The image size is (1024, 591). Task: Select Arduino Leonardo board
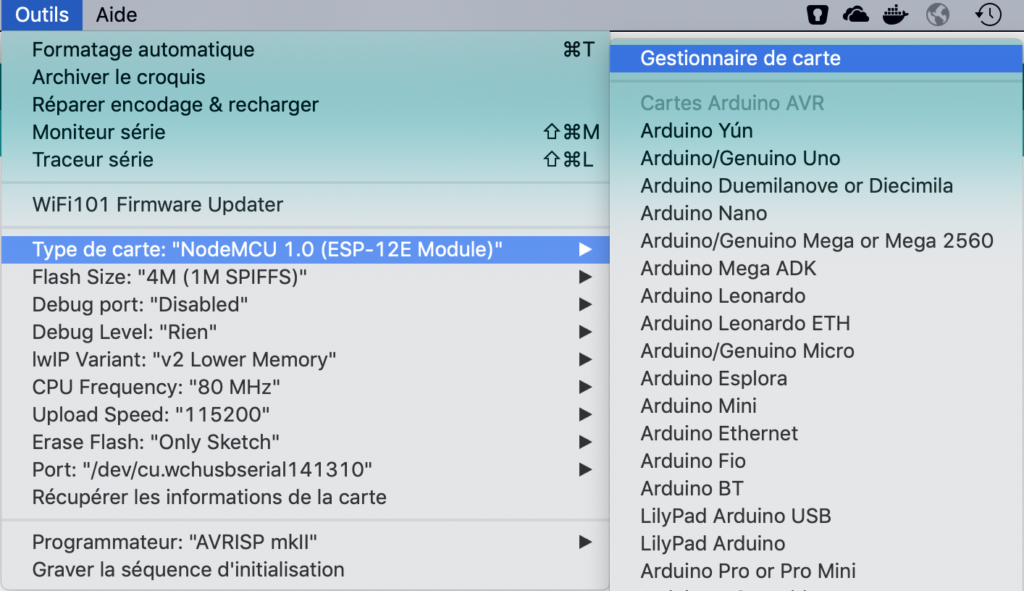816,296
